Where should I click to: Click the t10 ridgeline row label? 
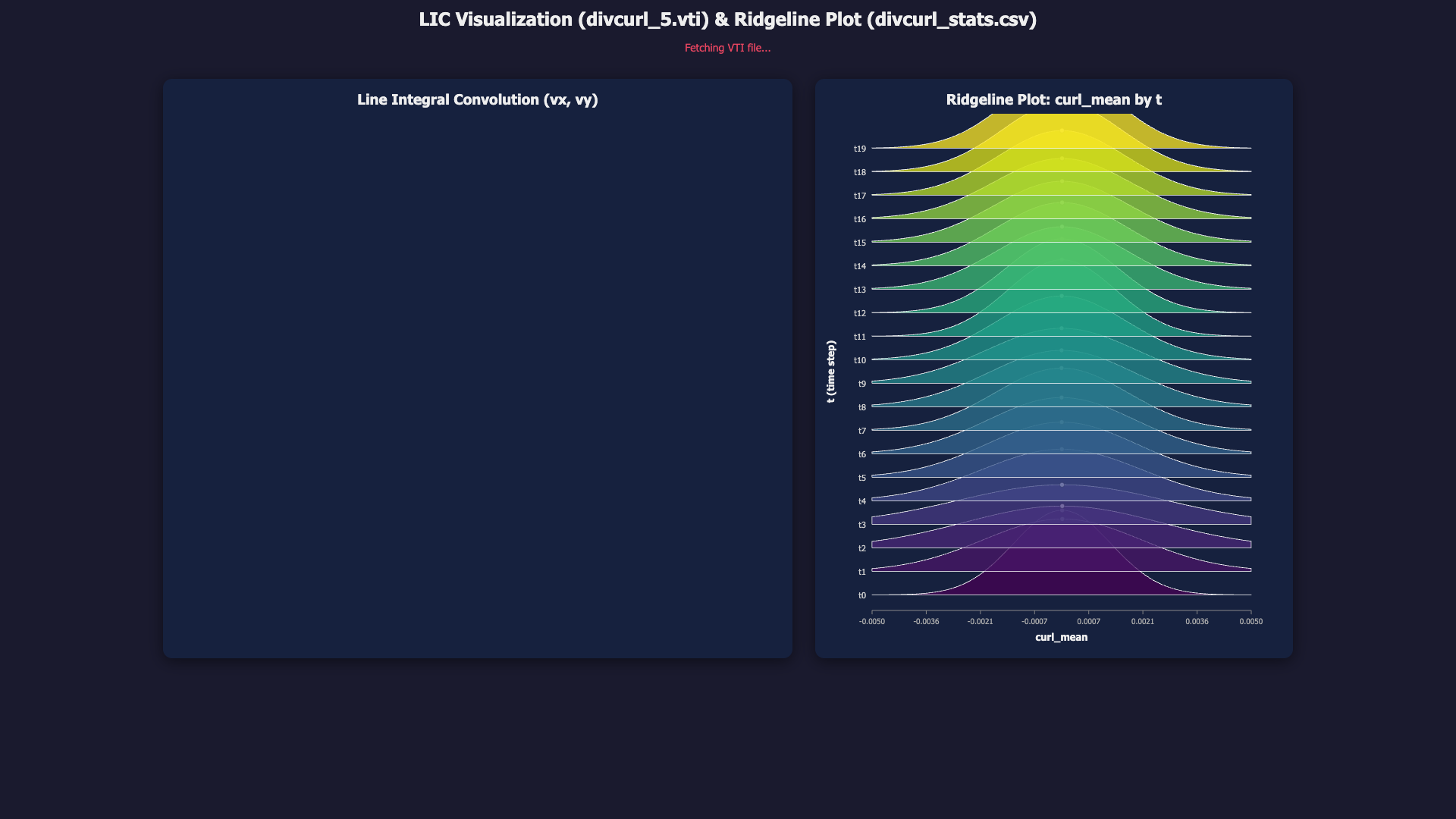click(859, 360)
